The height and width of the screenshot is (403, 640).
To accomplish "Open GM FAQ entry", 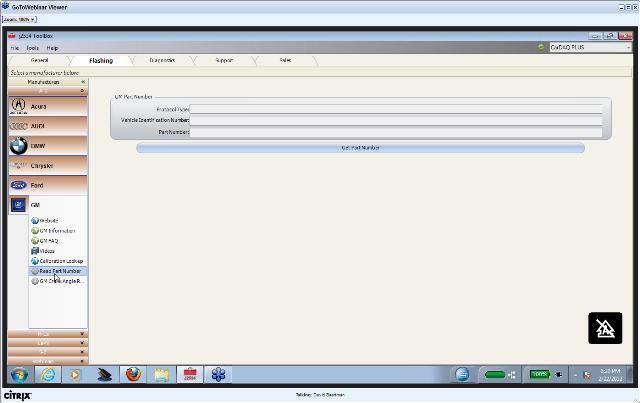I will (49, 241).
